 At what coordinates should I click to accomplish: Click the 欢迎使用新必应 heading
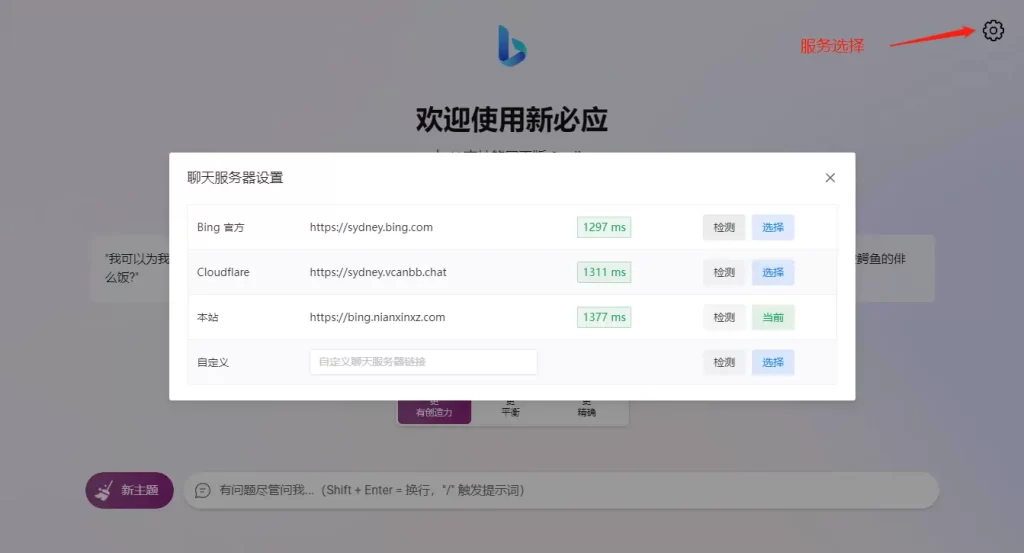pos(512,119)
